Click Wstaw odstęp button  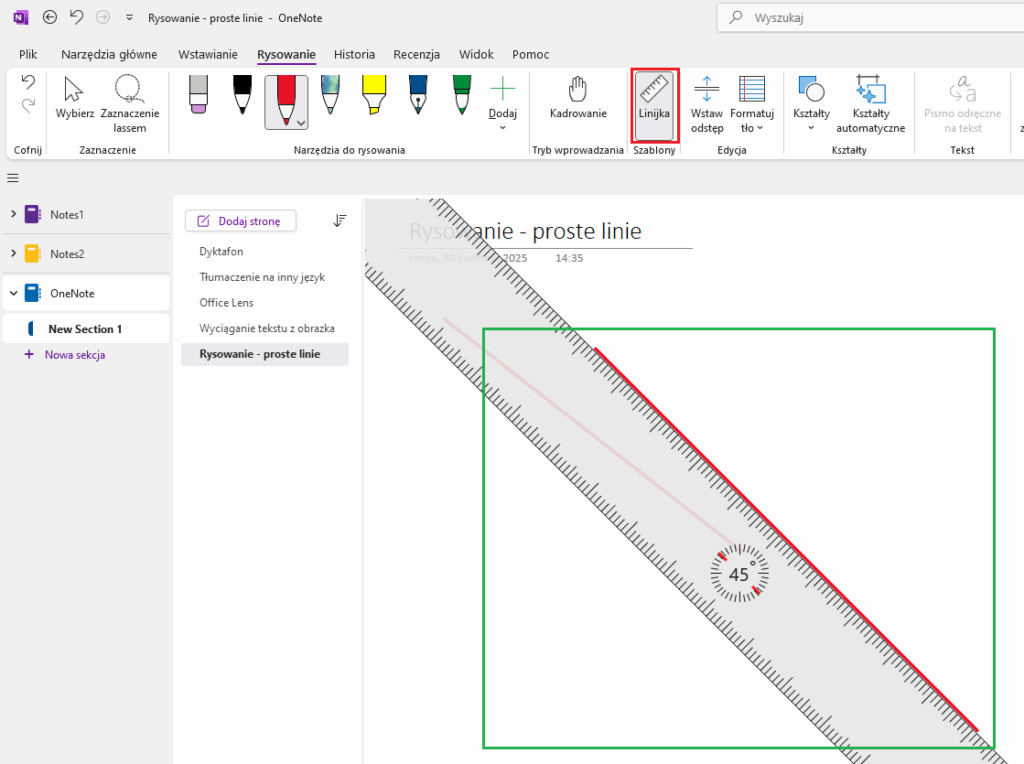[x=707, y=104]
